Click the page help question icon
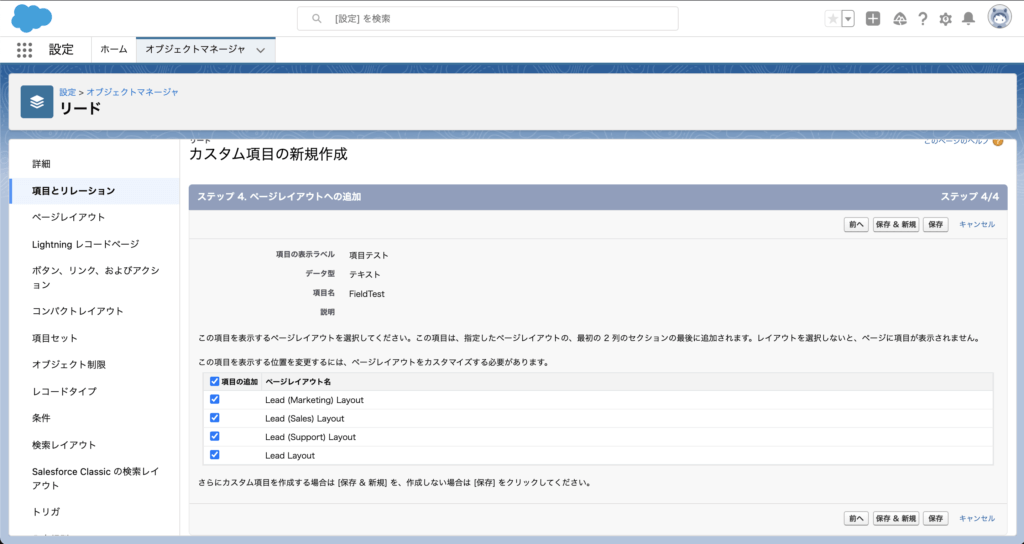The width and height of the screenshot is (1024, 544). 997,141
